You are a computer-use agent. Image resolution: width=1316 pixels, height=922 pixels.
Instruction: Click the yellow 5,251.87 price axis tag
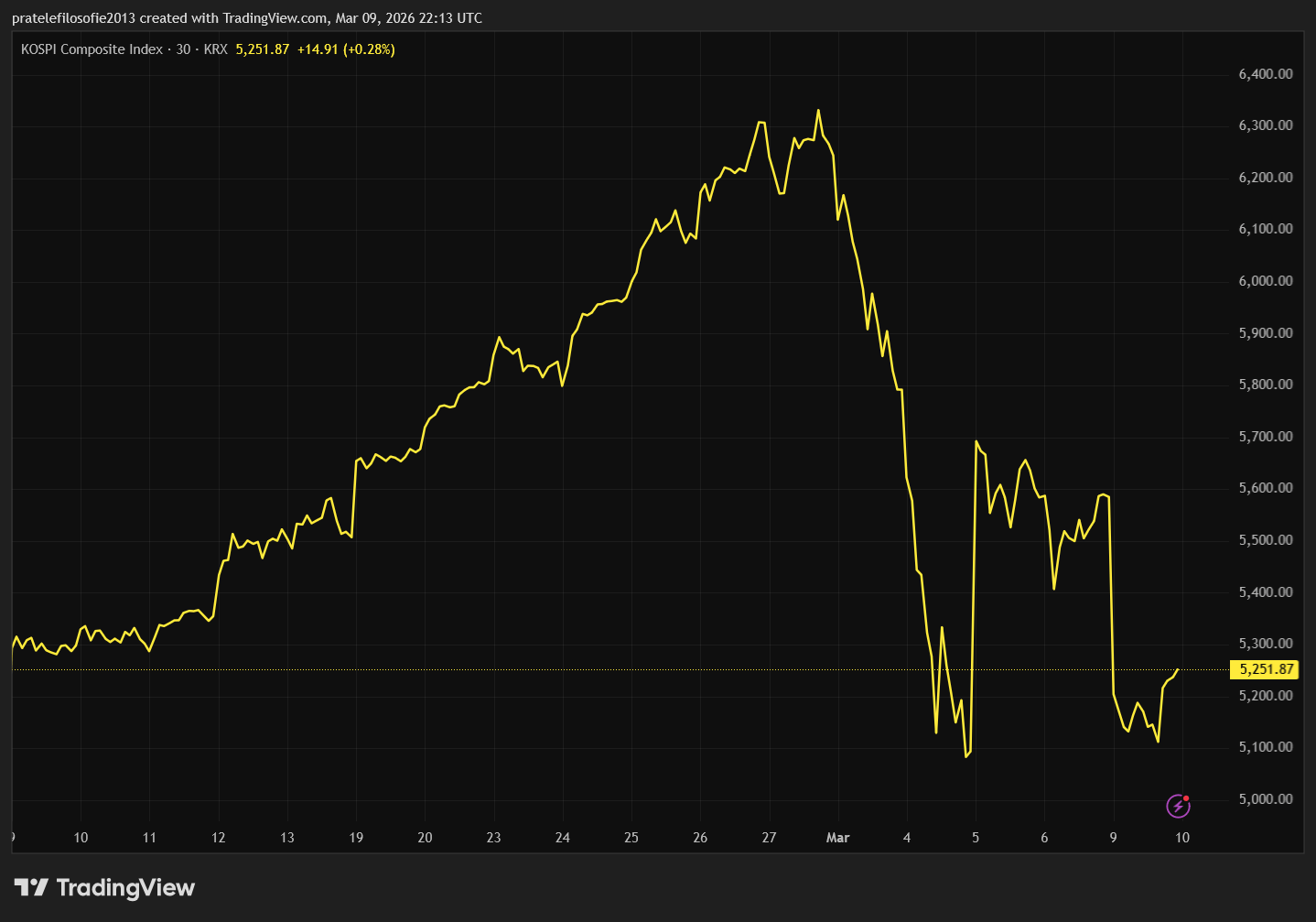(1266, 669)
